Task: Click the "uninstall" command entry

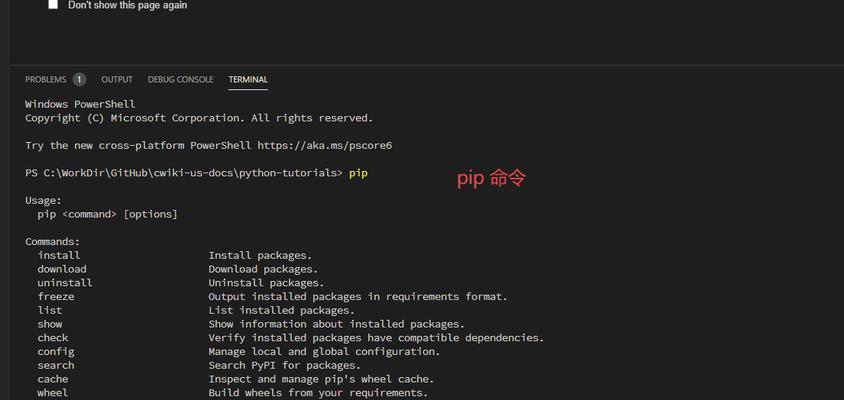Action: (x=65, y=283)
